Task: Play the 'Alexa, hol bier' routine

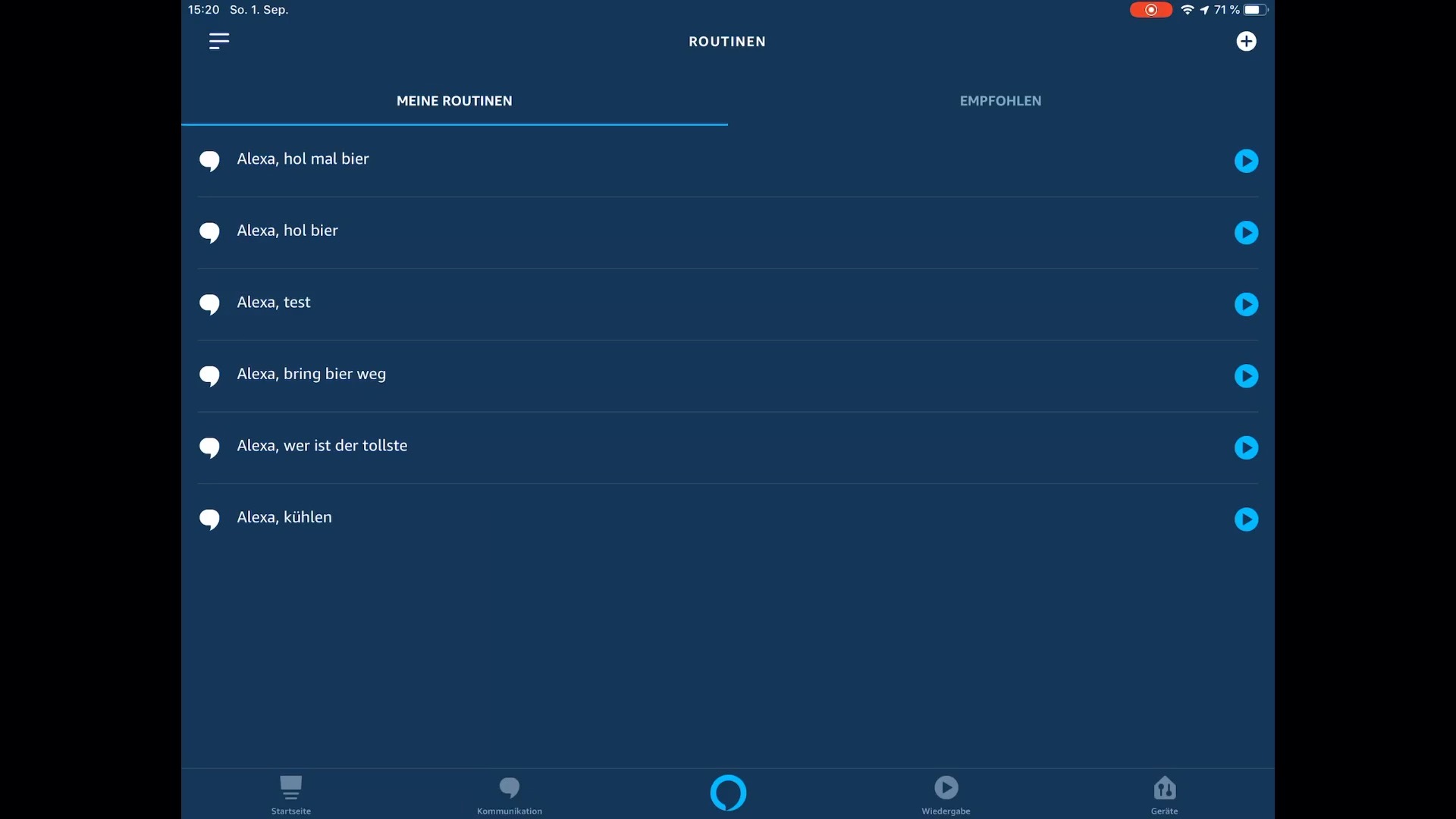Action: click(x=1246, y=232)
